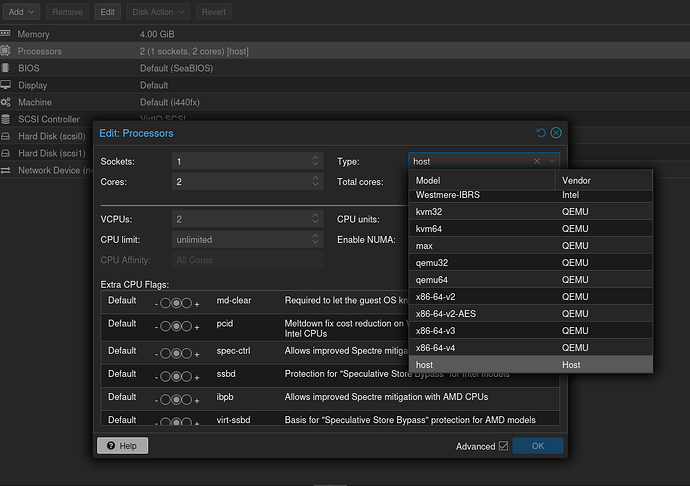This screenshot has height=486, width=690.
Task: Clear the Type field with the X
Action: [537, 161]
